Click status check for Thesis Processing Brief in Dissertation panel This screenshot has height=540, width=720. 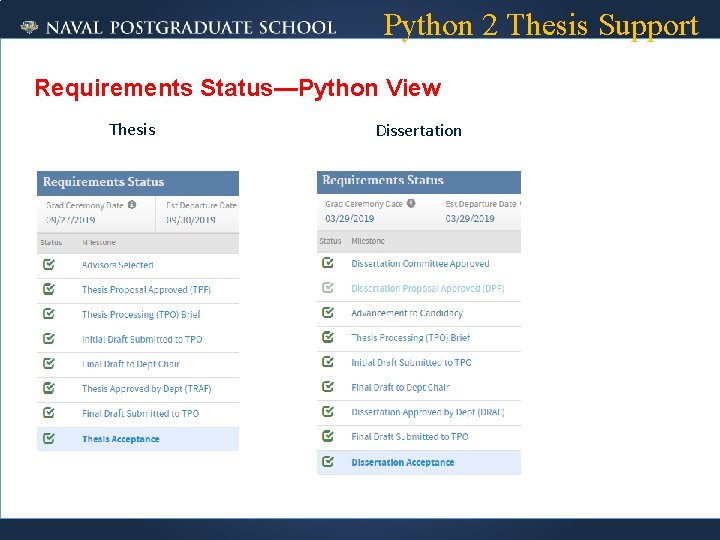click(328, 337)
